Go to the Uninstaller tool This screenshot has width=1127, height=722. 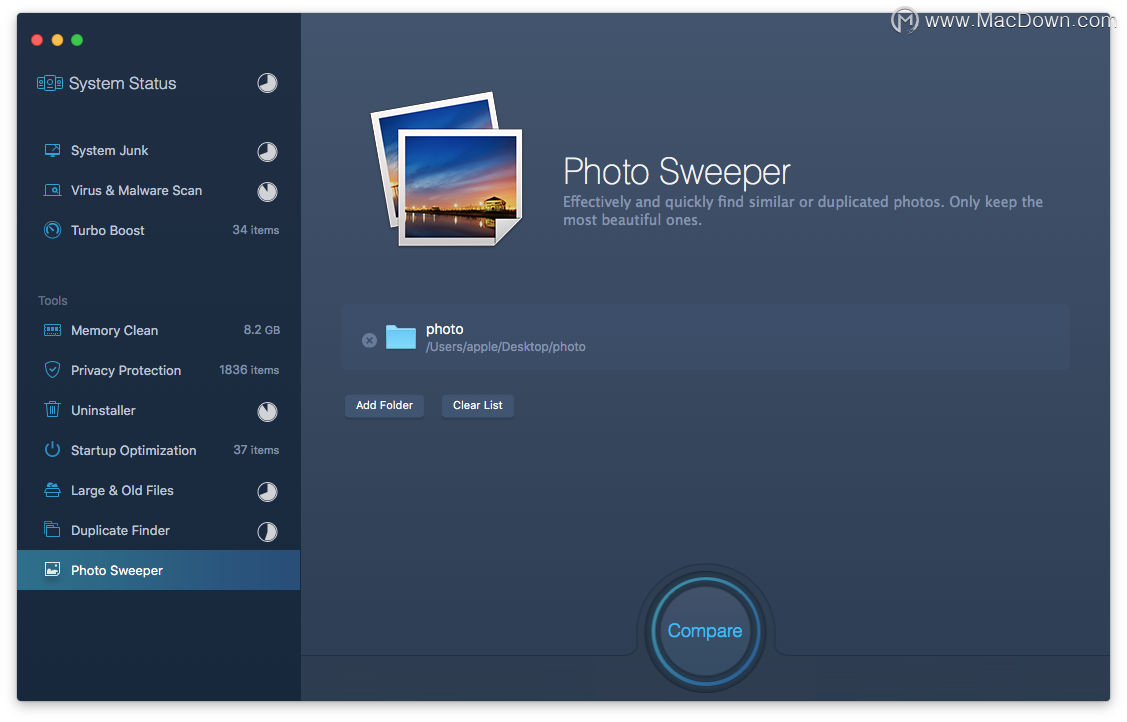pyautogui.click(x=158, y=410)
